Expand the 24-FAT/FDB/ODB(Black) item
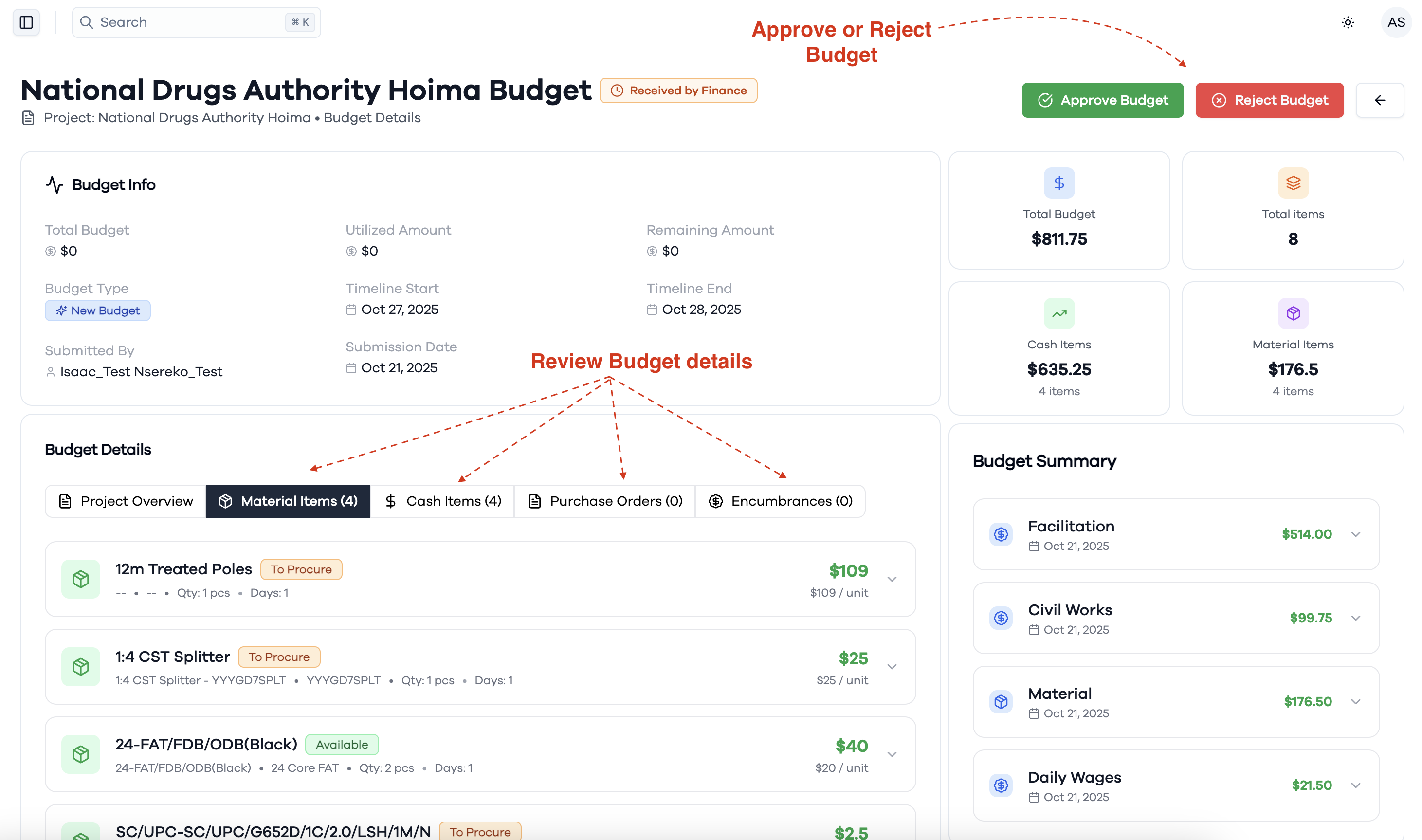1422x840 pixels. coord(892,754)
